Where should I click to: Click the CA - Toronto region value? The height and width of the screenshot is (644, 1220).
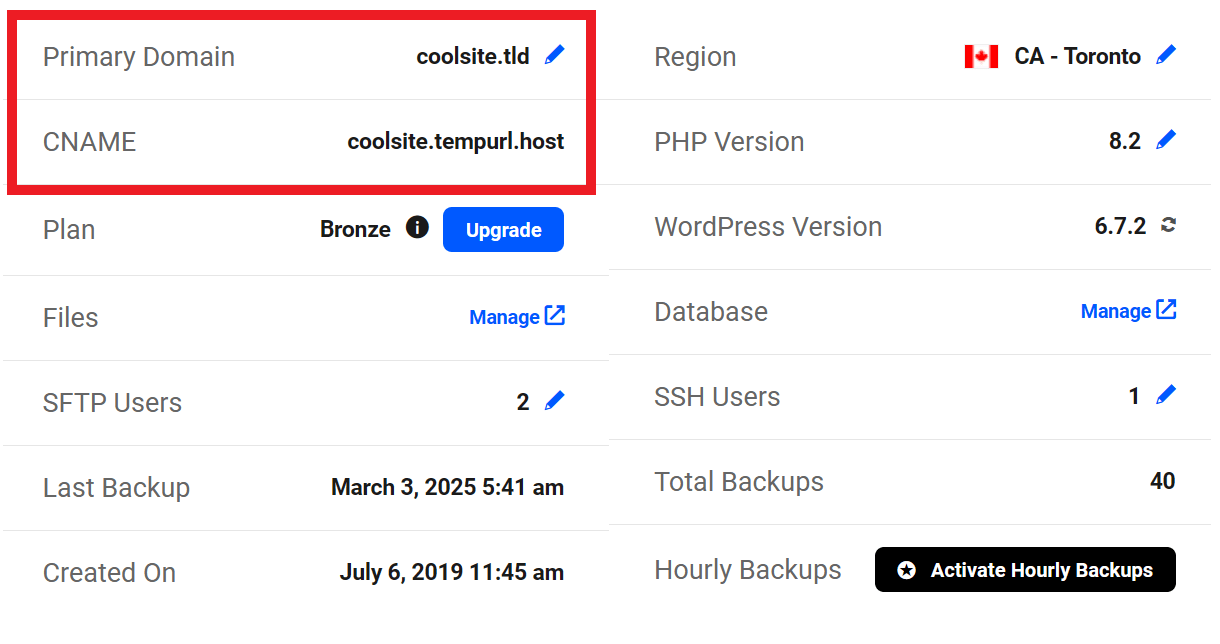pos(1077,56)
